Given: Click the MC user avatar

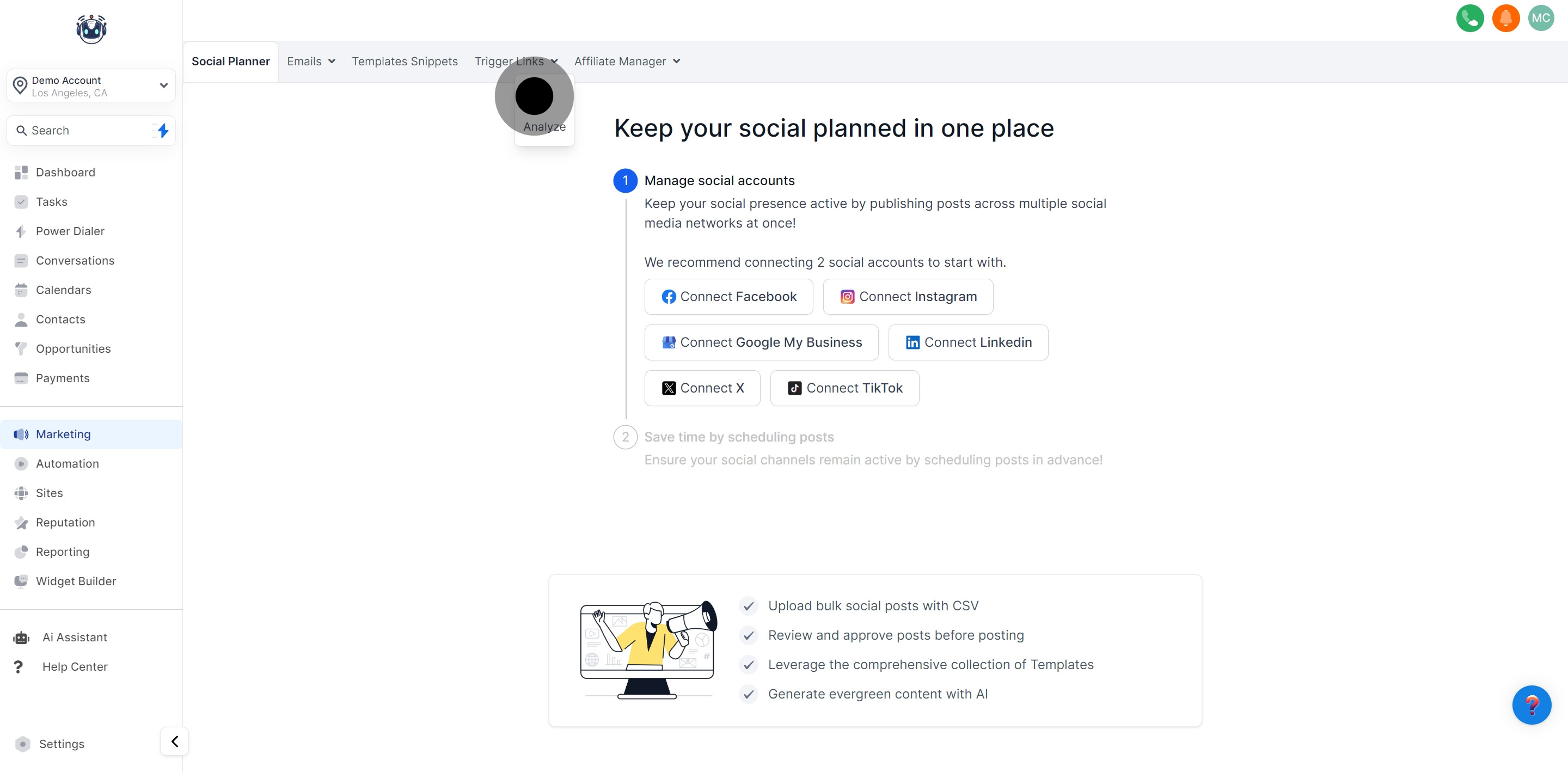Looking at the screenshot, I should (1541, 19).
